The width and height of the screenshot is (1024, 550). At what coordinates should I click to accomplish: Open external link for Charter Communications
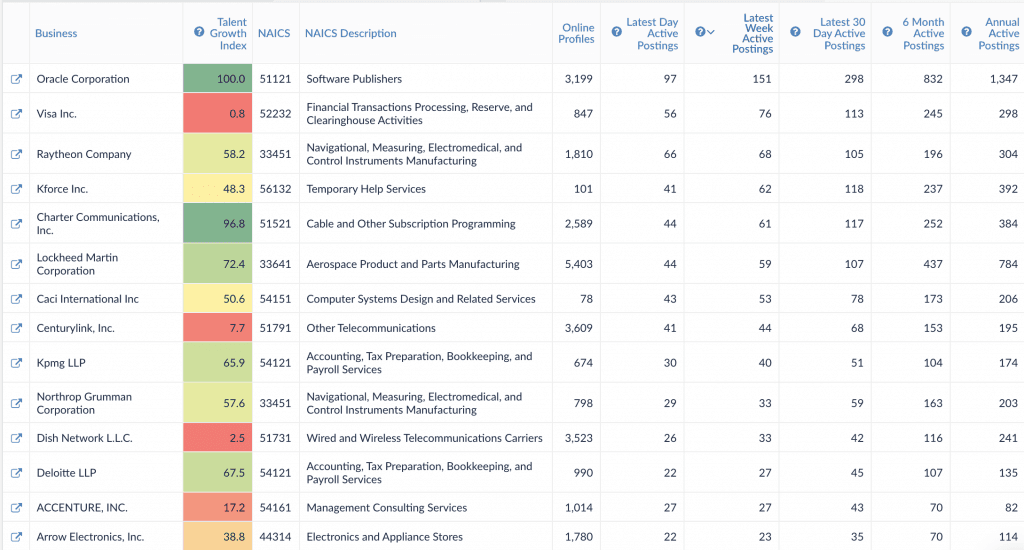16,223
